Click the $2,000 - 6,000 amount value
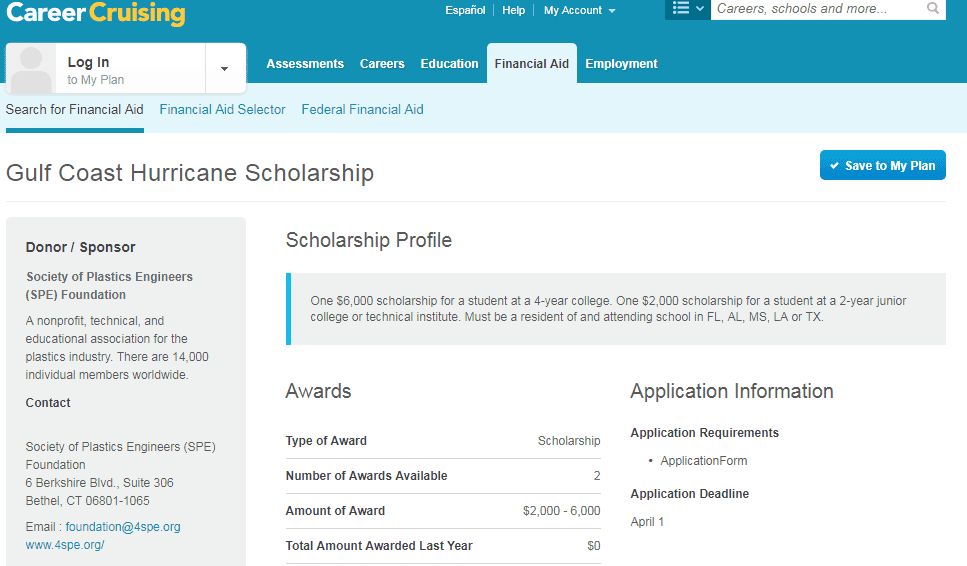The height and width of the screenshot is (566, 967). [x=561, y=511]
